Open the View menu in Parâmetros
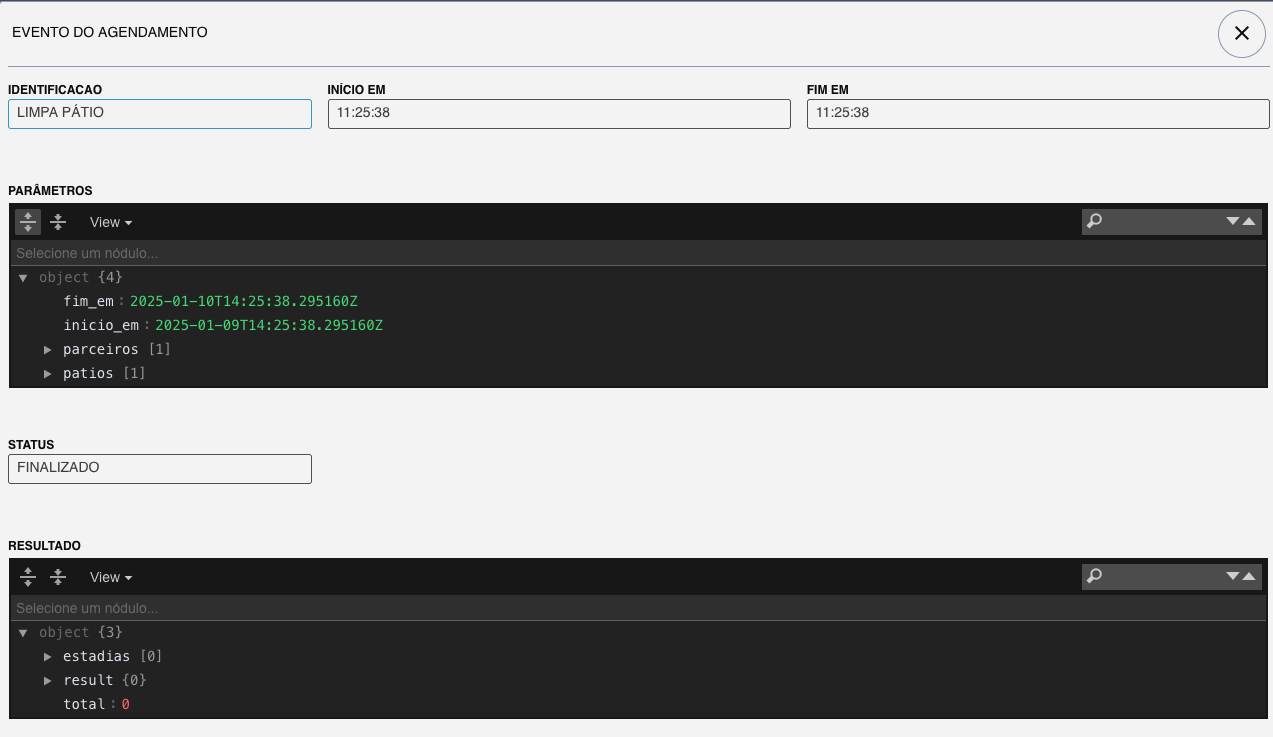Screen dimensions: 1273x737 (110, 222)
